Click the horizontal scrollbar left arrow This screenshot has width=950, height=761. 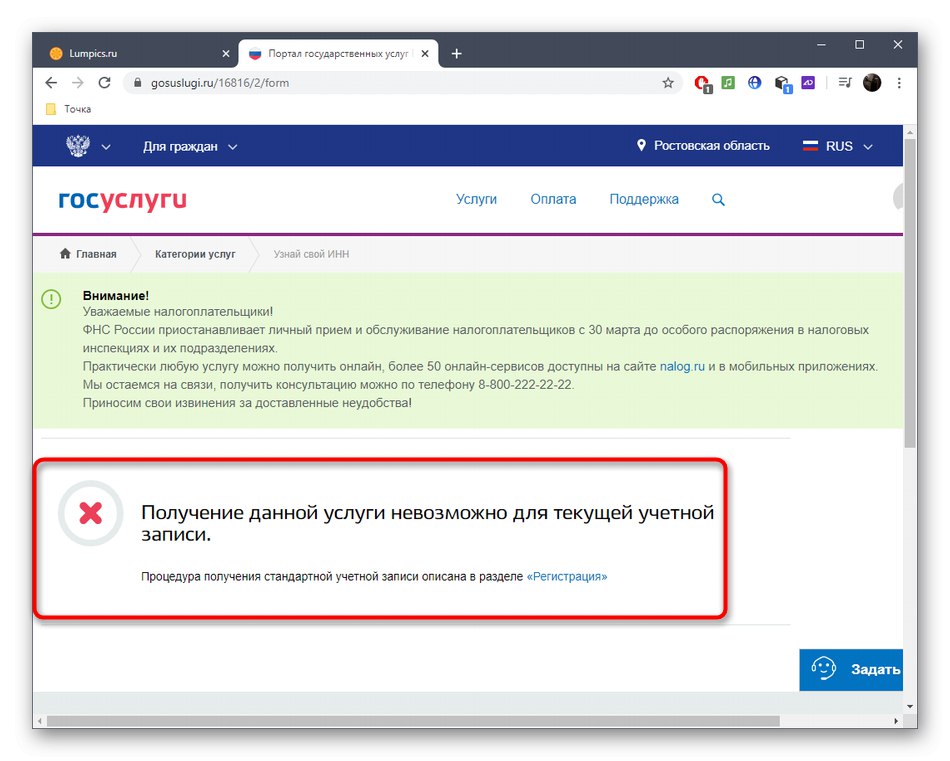[39, 721]
